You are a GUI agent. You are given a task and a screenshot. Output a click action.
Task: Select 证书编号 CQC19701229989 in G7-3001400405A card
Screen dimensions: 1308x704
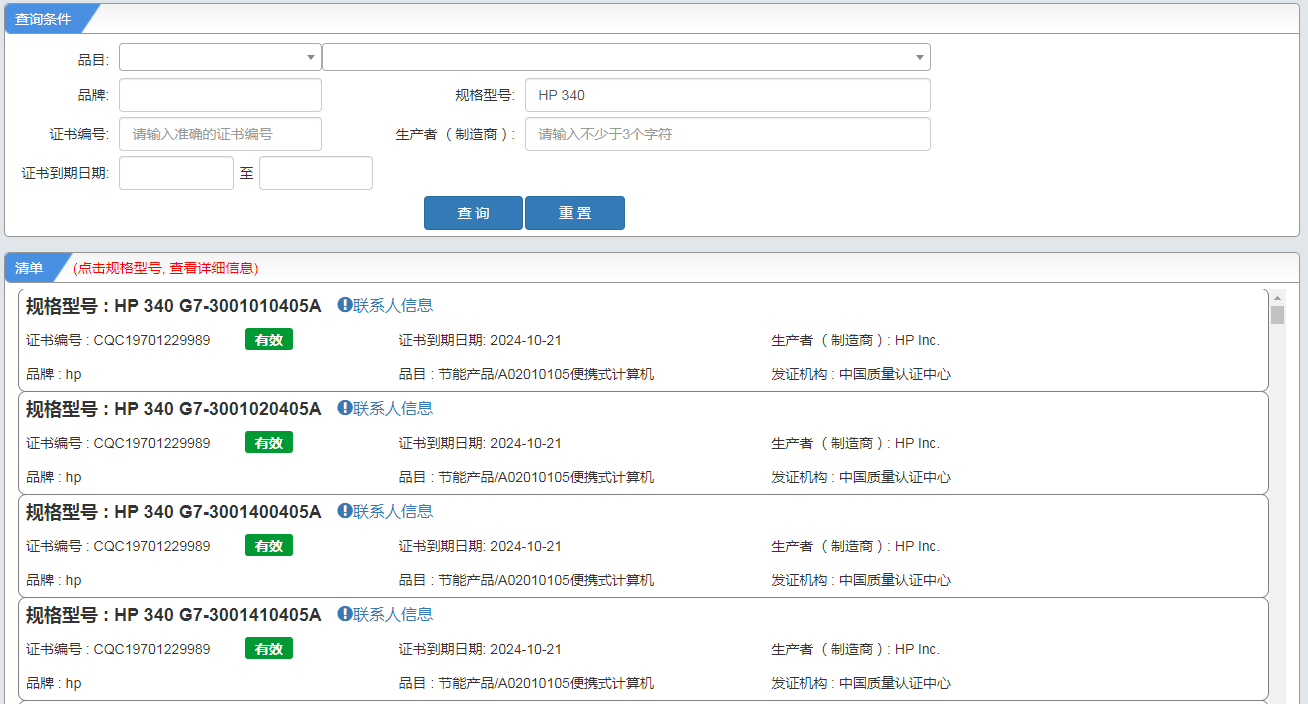(118, 546)
